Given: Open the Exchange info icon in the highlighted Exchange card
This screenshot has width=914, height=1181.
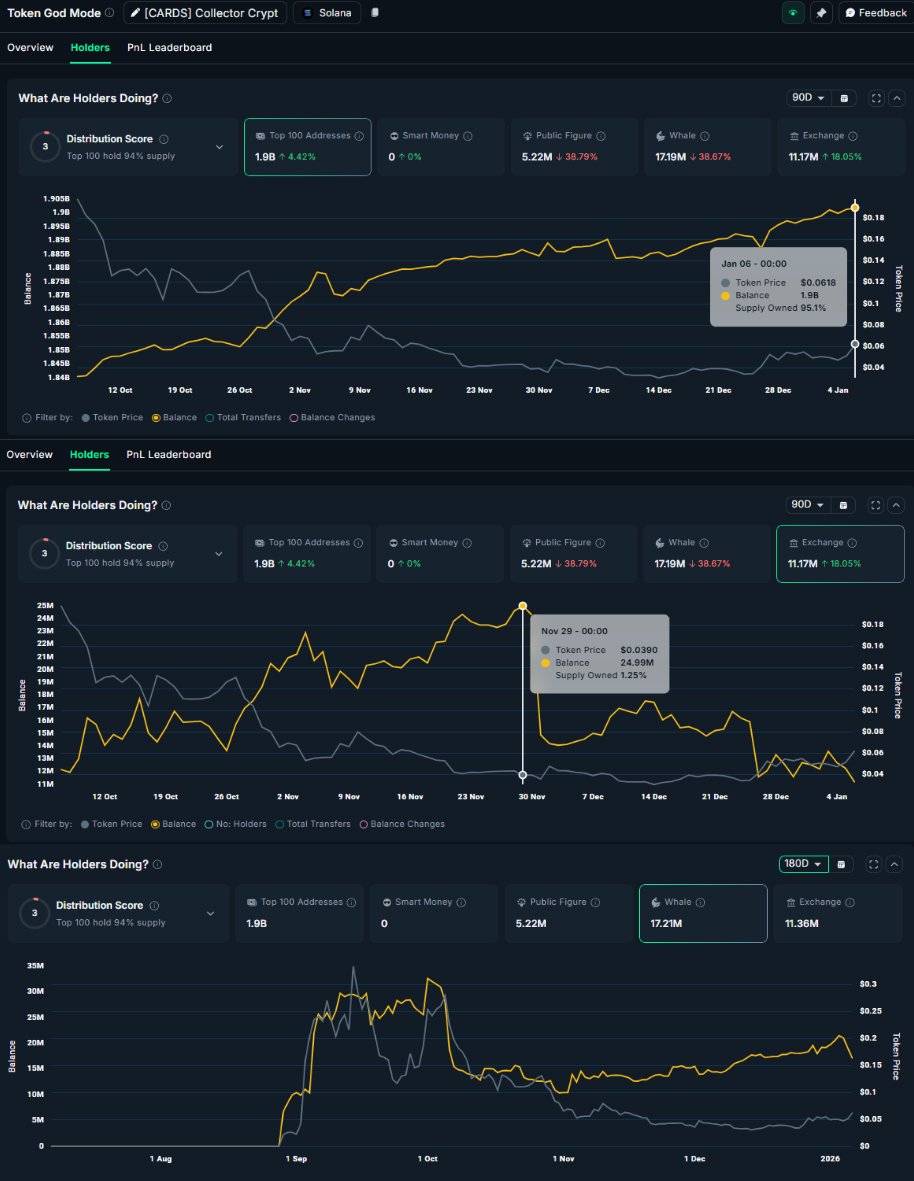Looking at the screenshot, I should 852,543.
